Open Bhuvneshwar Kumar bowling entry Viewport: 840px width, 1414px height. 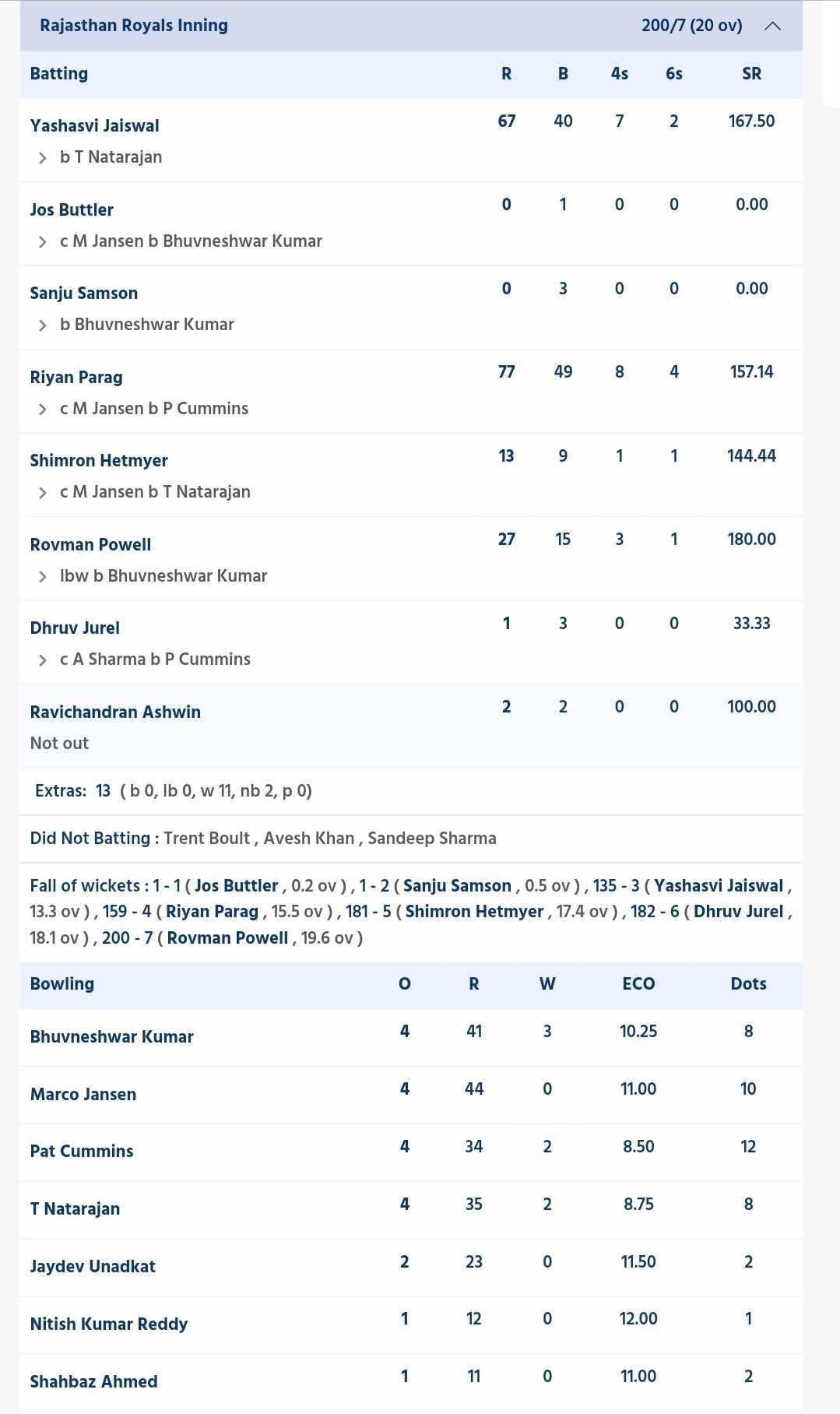[x=111, y=1037]
